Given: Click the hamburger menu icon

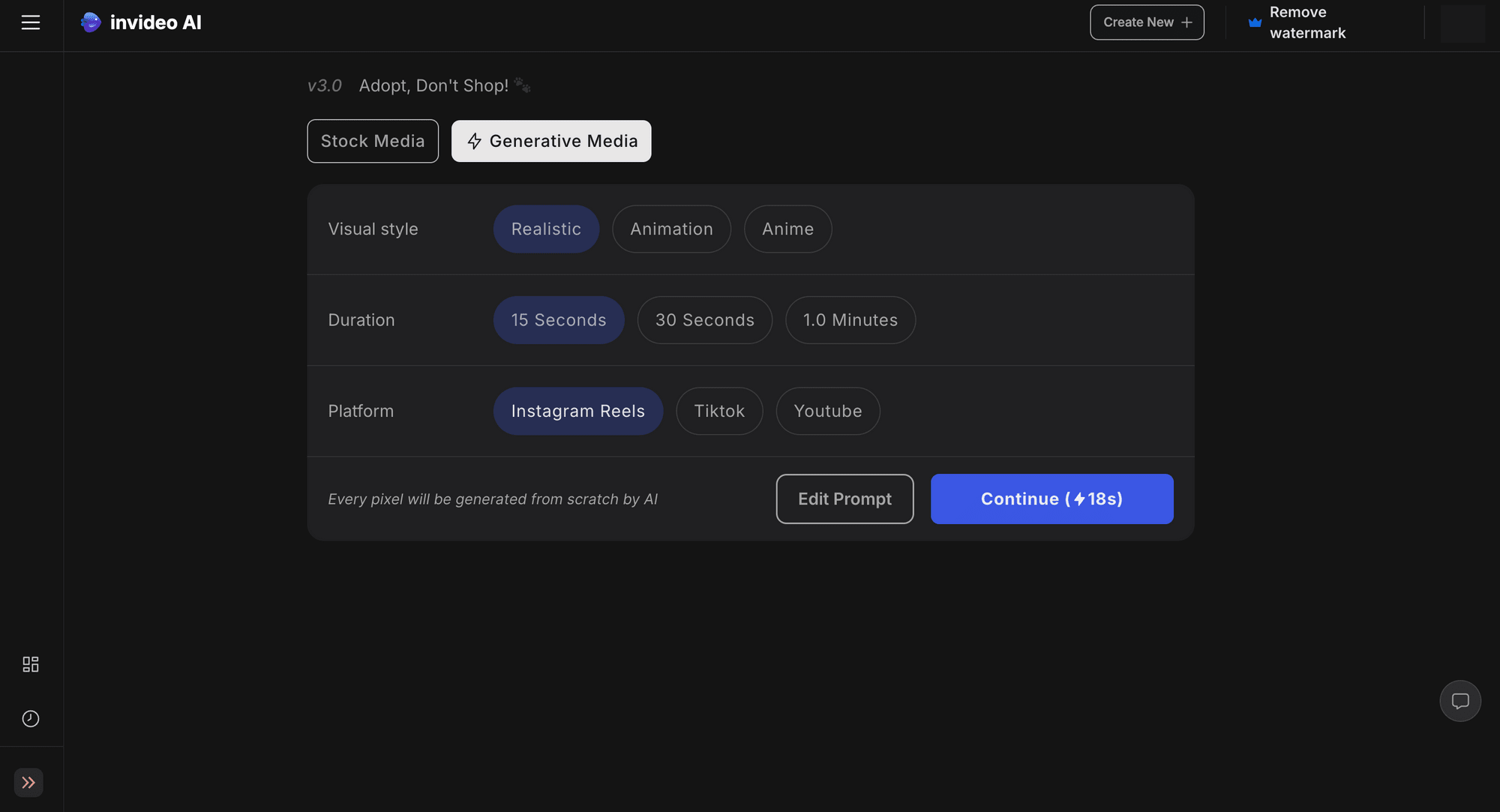Looking at the screenshot, I should tap(30, 22).
